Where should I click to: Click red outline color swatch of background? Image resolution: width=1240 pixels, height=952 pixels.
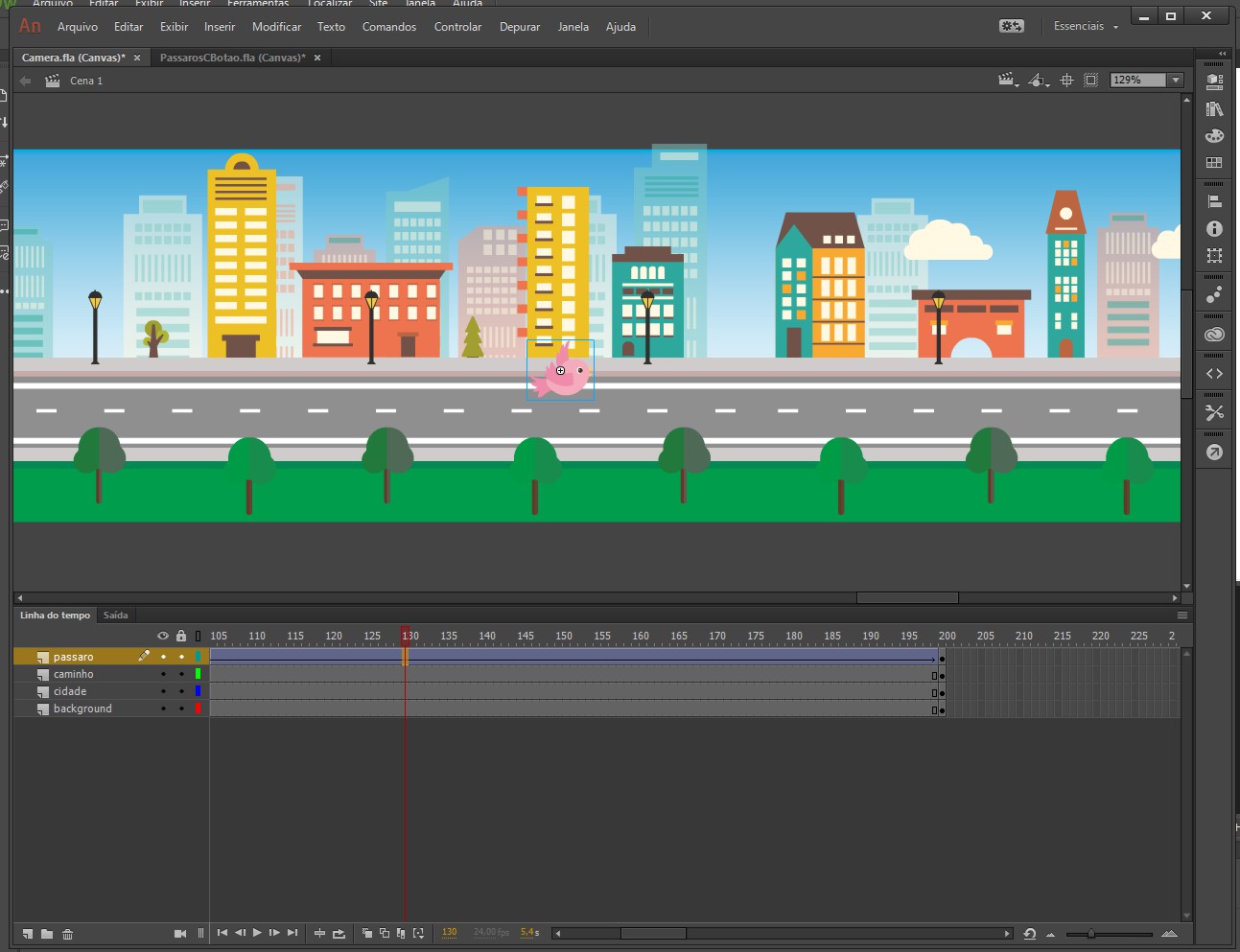pyautogui.click(x=199, y=708)
